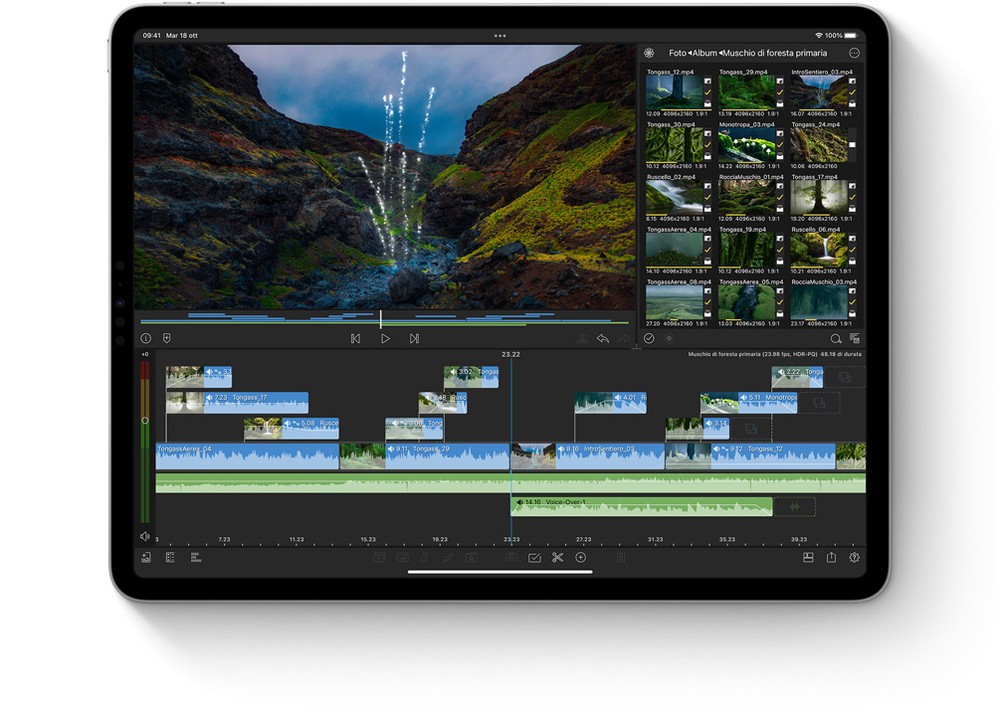This screenshot has height=721, width=1000.
Task: Click the undo arrow icon
Action: pos(603,339)
